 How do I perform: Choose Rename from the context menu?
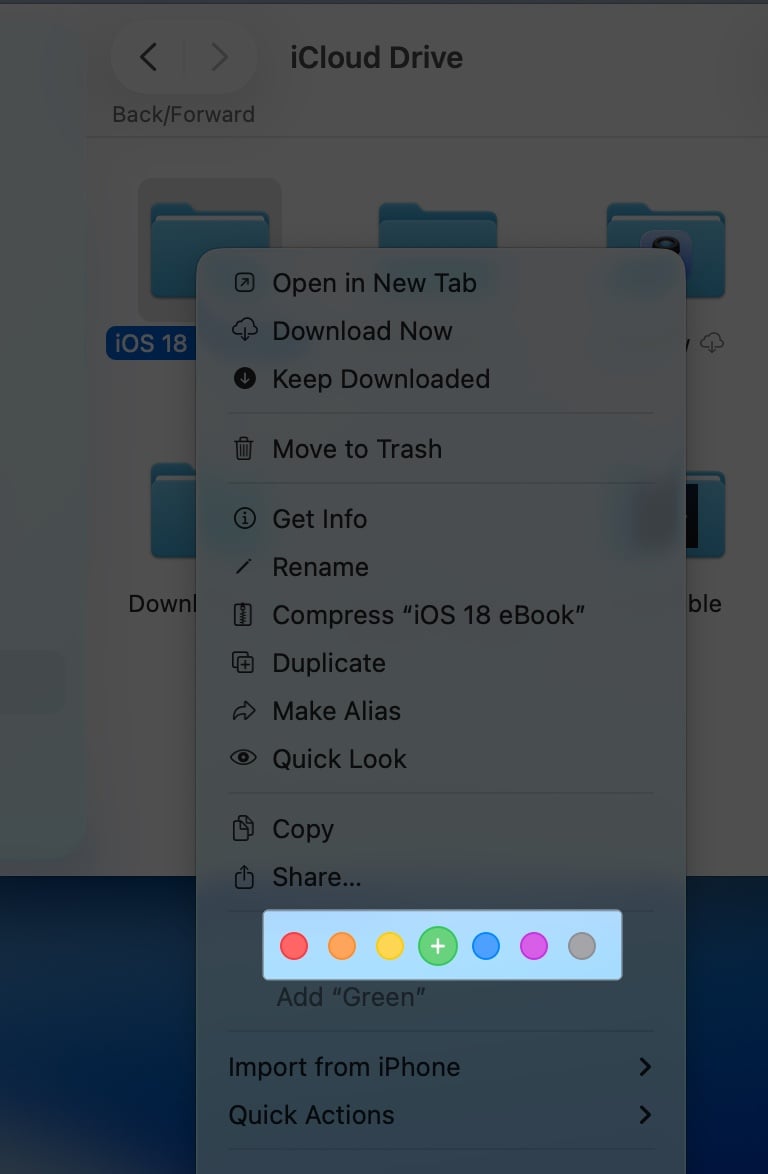tap(441, 567)
